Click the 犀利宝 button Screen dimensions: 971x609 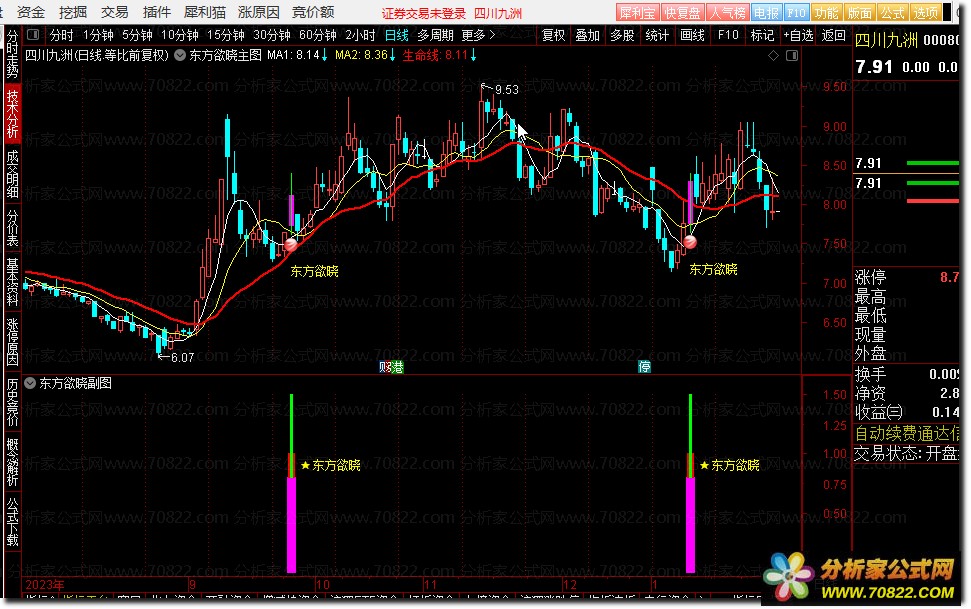tap(637, 12)
